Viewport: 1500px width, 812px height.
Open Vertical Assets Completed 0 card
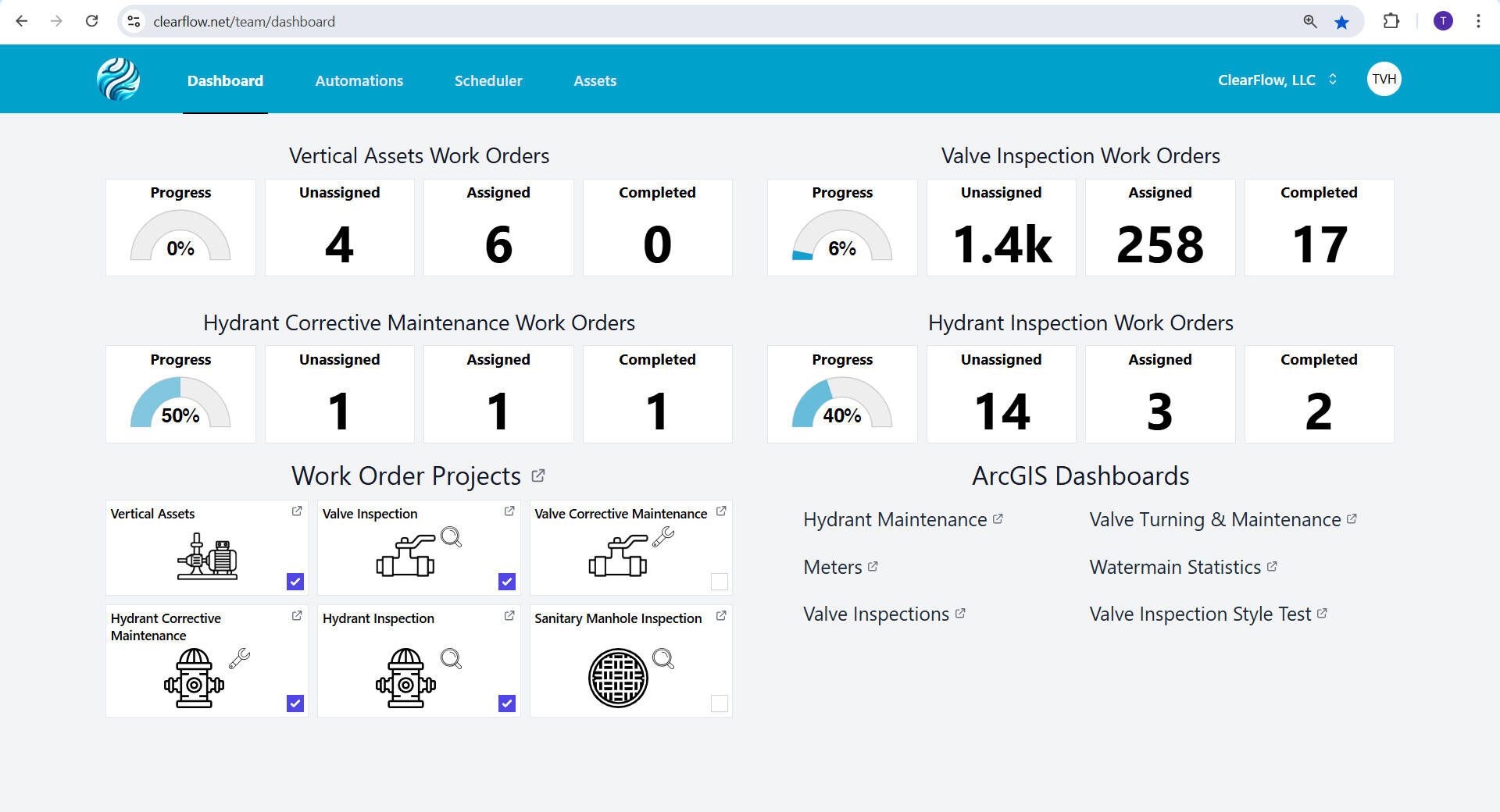(x=657, y=227)
